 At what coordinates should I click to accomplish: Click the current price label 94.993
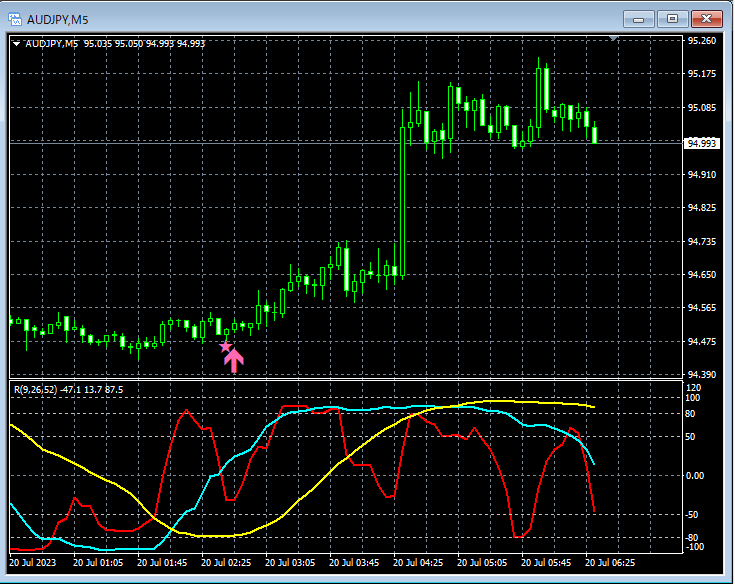pos(701,143)
